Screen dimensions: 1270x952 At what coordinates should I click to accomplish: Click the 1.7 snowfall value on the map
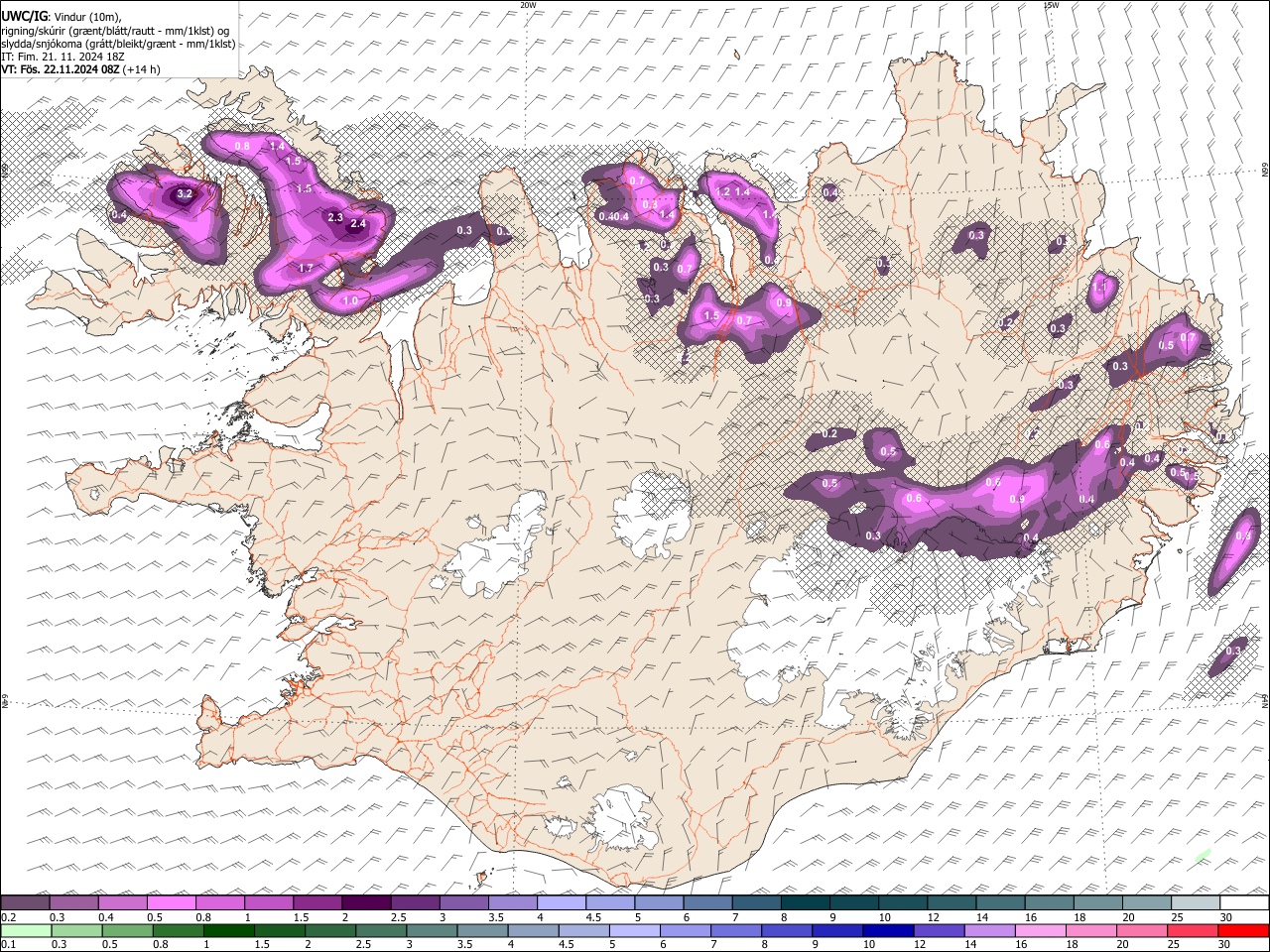coord(306,268)
